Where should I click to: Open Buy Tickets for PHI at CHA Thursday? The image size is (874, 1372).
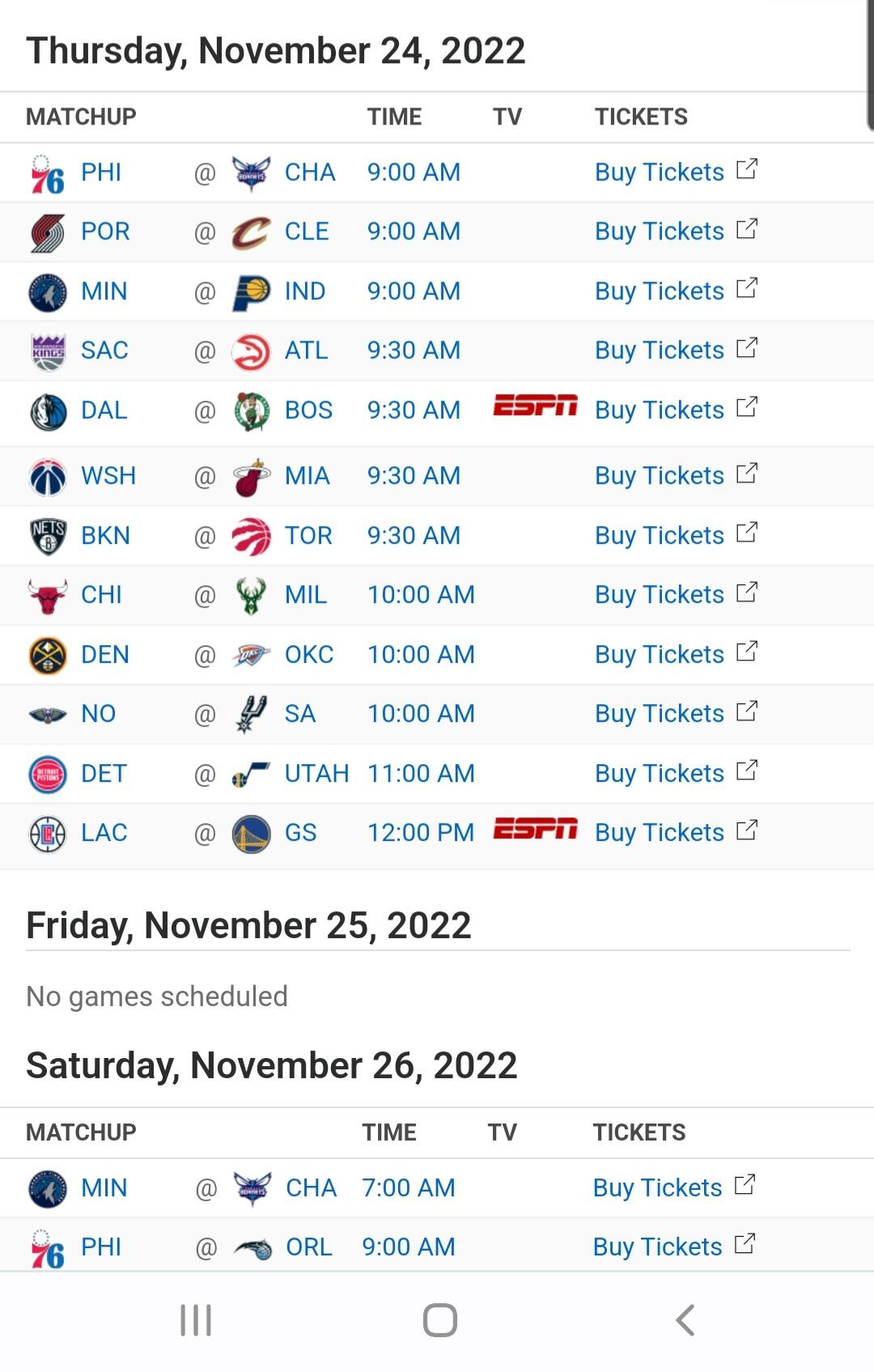[659, 172]
